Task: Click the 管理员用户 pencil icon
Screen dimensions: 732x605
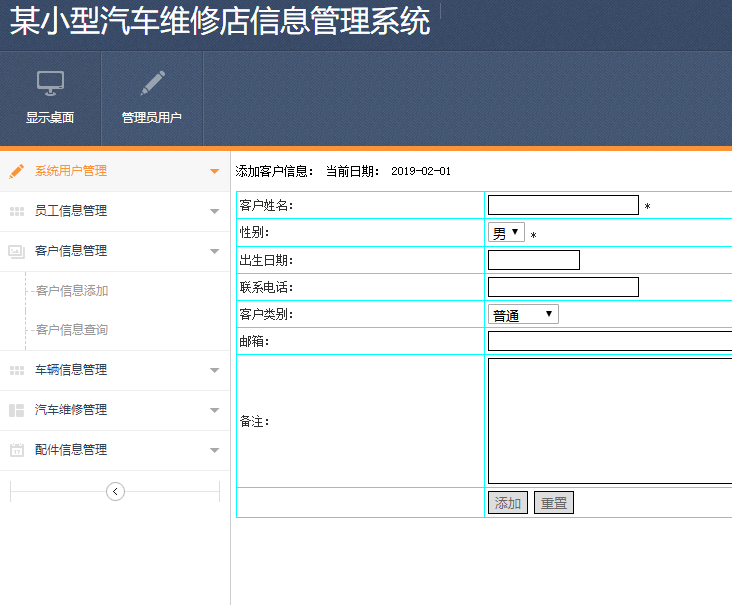Action: [152, 83]
